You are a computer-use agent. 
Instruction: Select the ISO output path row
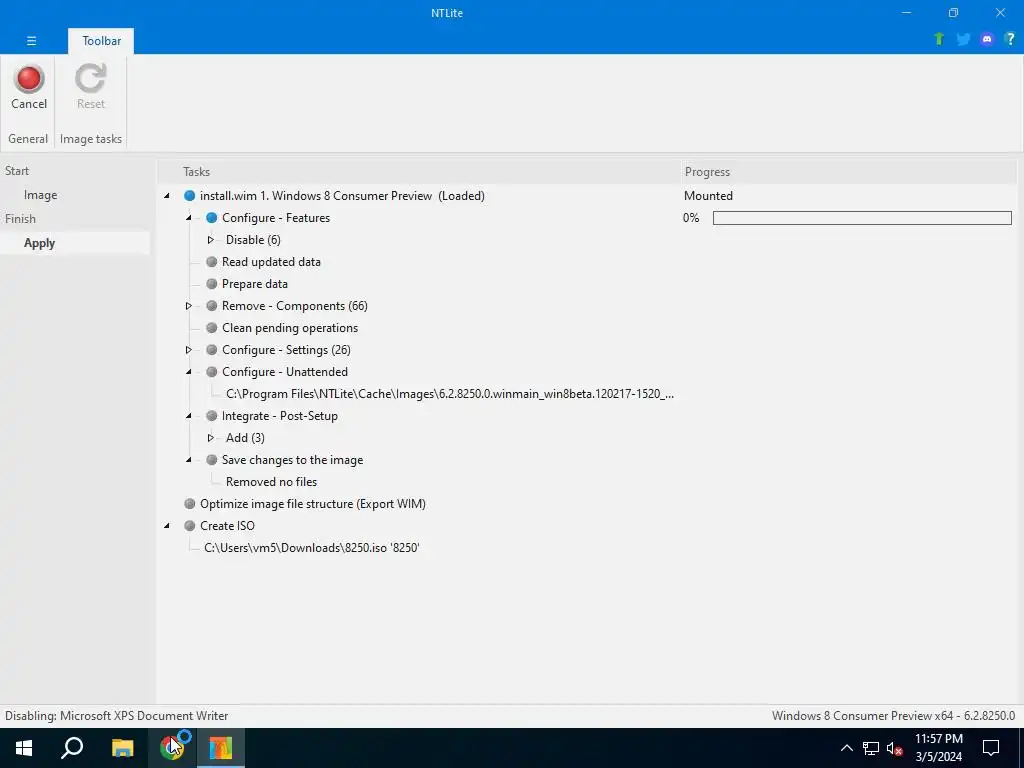[x=312, y=548]
